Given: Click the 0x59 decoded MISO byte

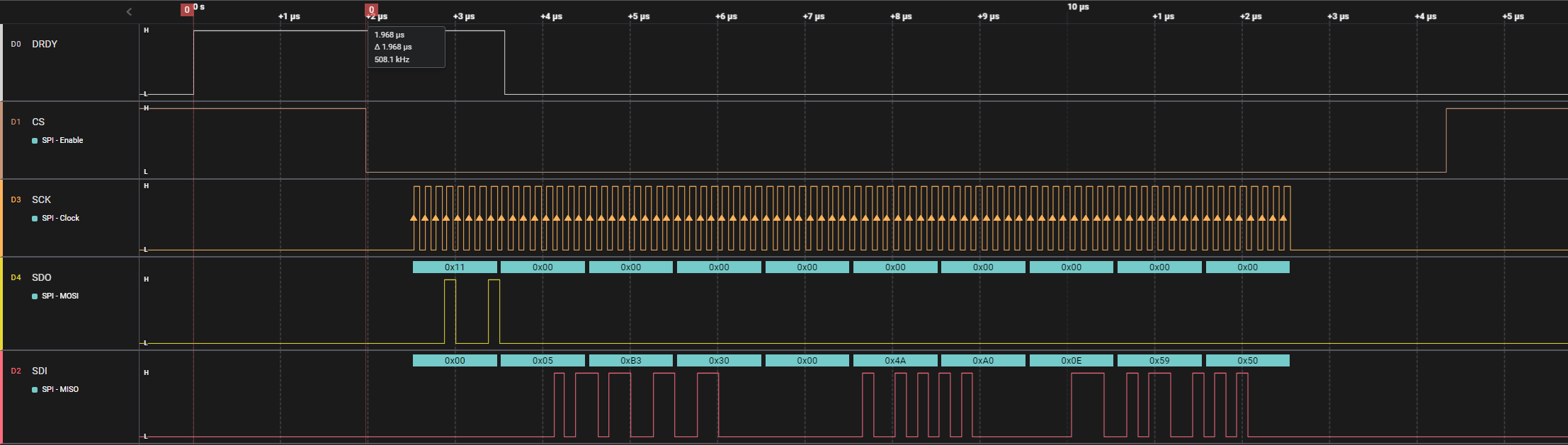Looking at the screenshot, I should pyautogui.click(x=1159, y=361).
